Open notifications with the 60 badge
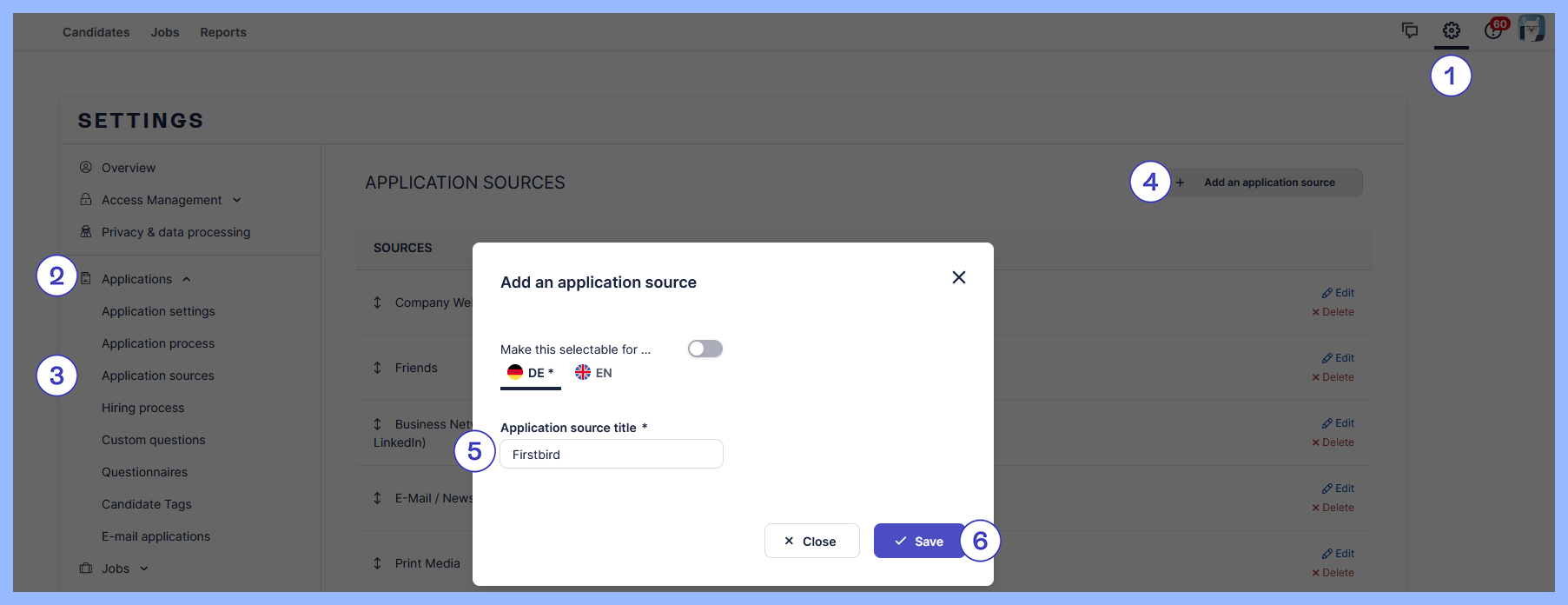This screenshot has width=1568, height=605. pos(1493,30)
